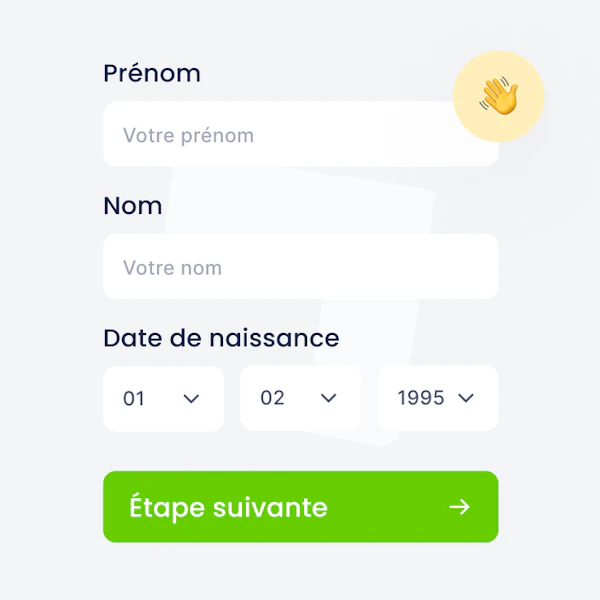Select the 1995 year value text
The image size is (600, 600).
coord(421,398)
